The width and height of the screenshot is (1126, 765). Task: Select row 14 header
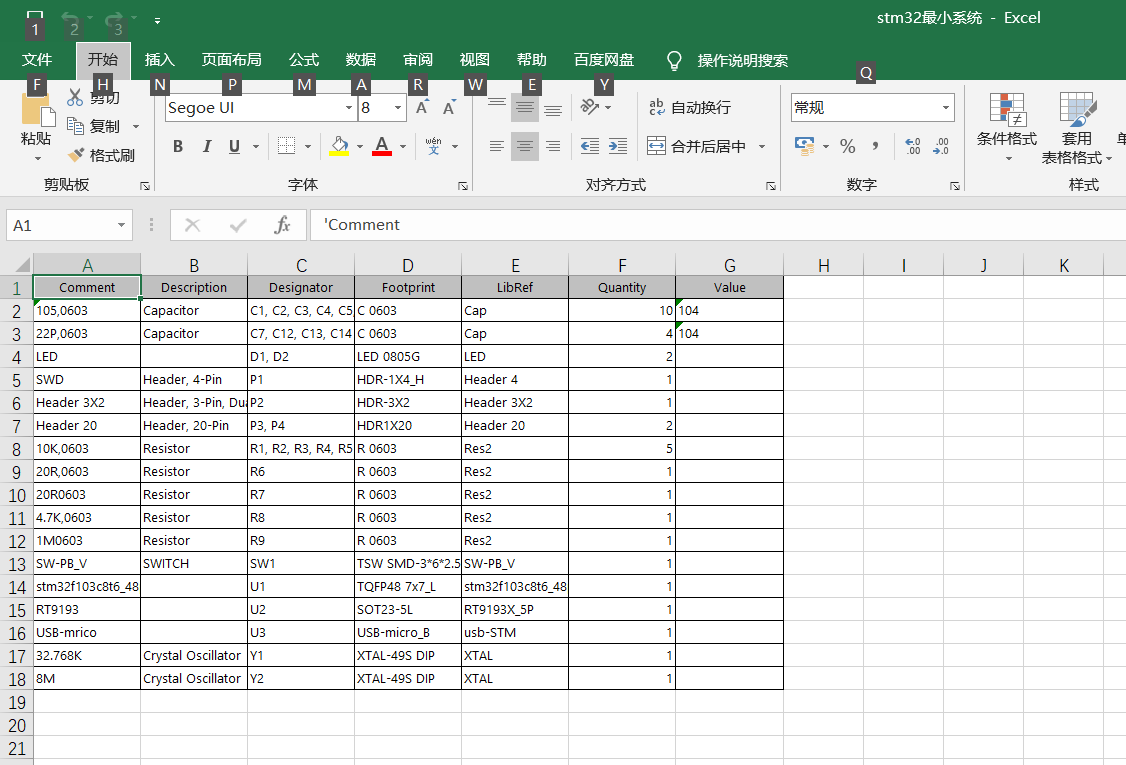[17, 587]
